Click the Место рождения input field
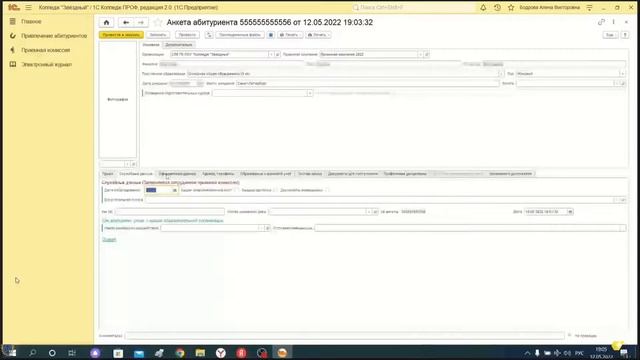 click(367, 84)
